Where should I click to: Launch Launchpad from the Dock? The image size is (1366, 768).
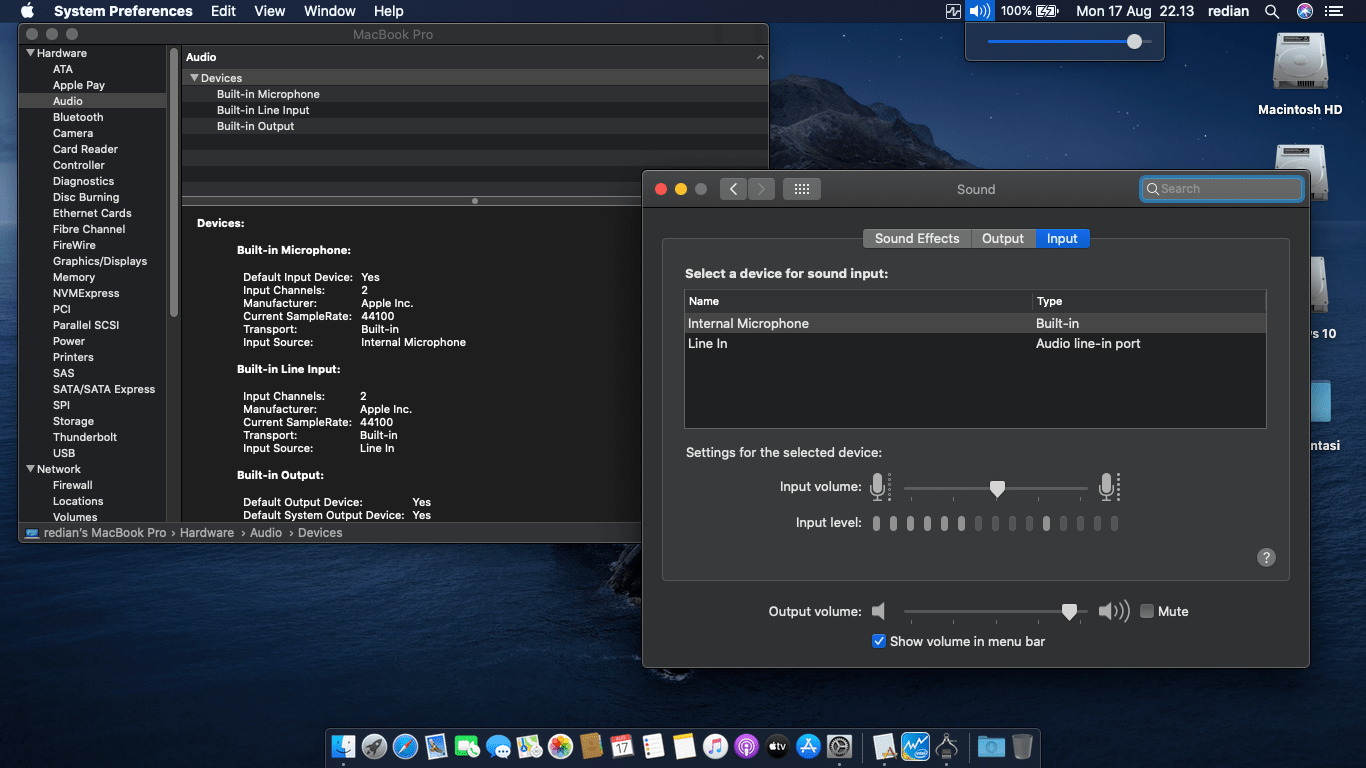click(x=375, y=746)
